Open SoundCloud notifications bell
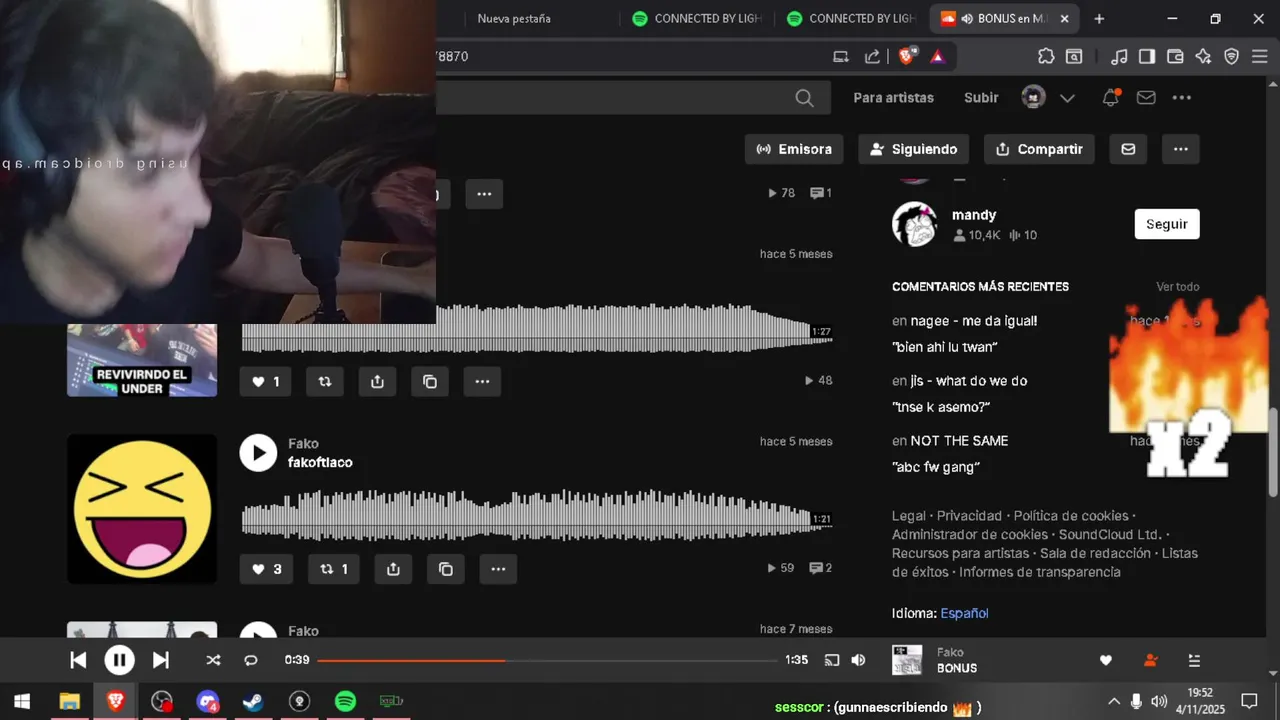The height and width of the screenshot is (720, 1280). pos(1110,98)
